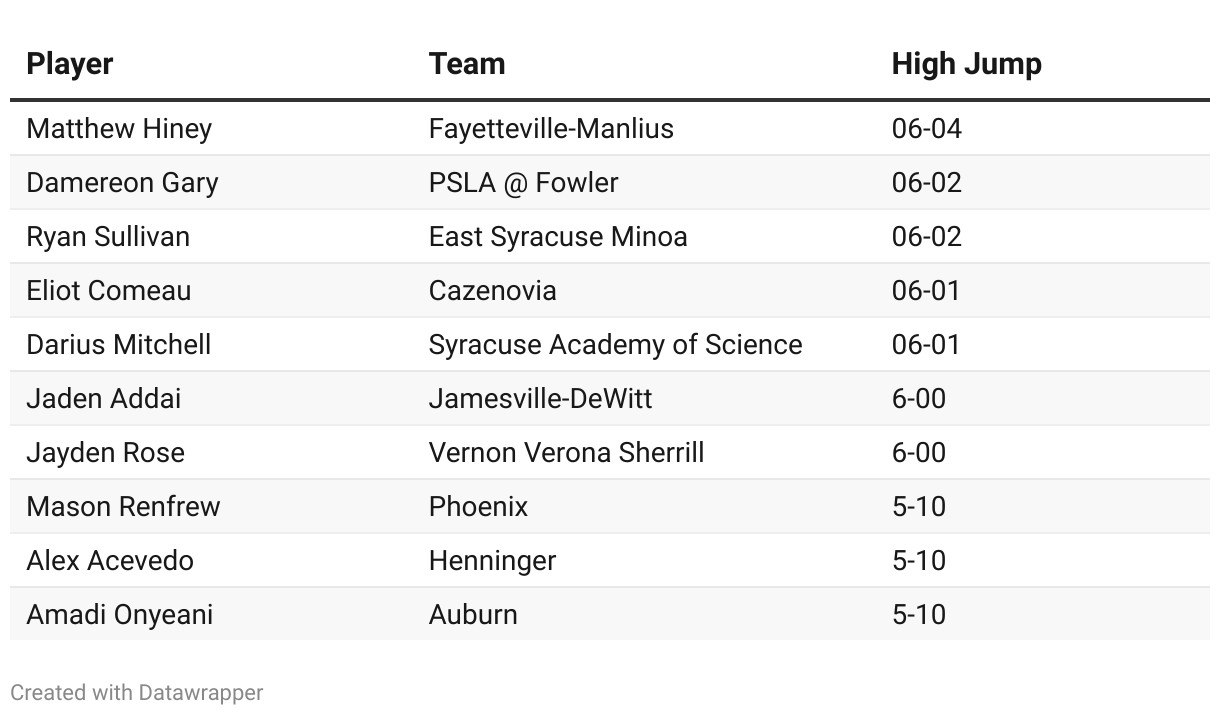This screenshot has width=1220, height=716.
Task: Select the Jayden Rose player cell
Action: [x=106, y=453]
